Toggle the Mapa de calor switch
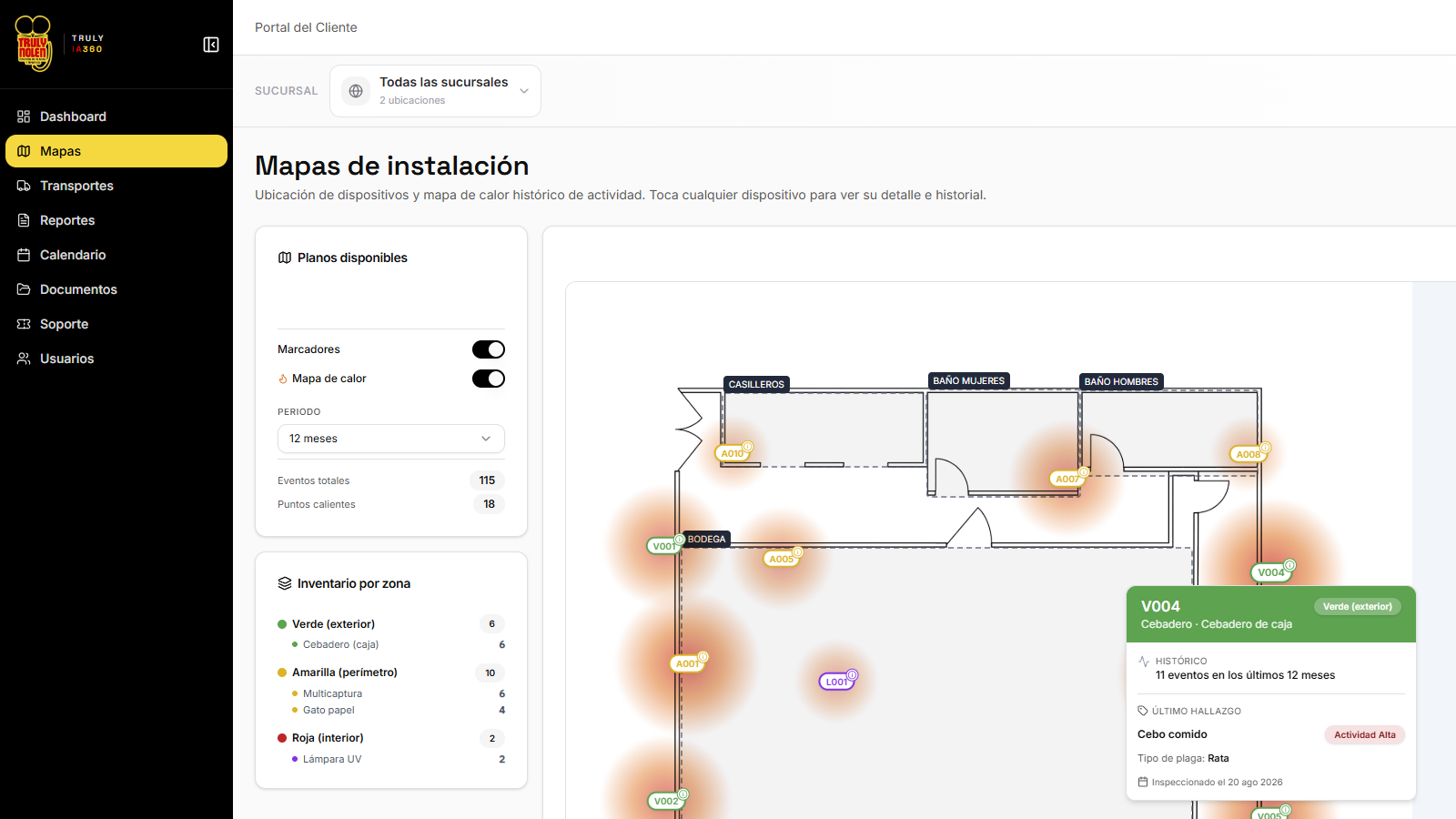The width and height of the screenshot is (1456, 819). pos(489,379)
